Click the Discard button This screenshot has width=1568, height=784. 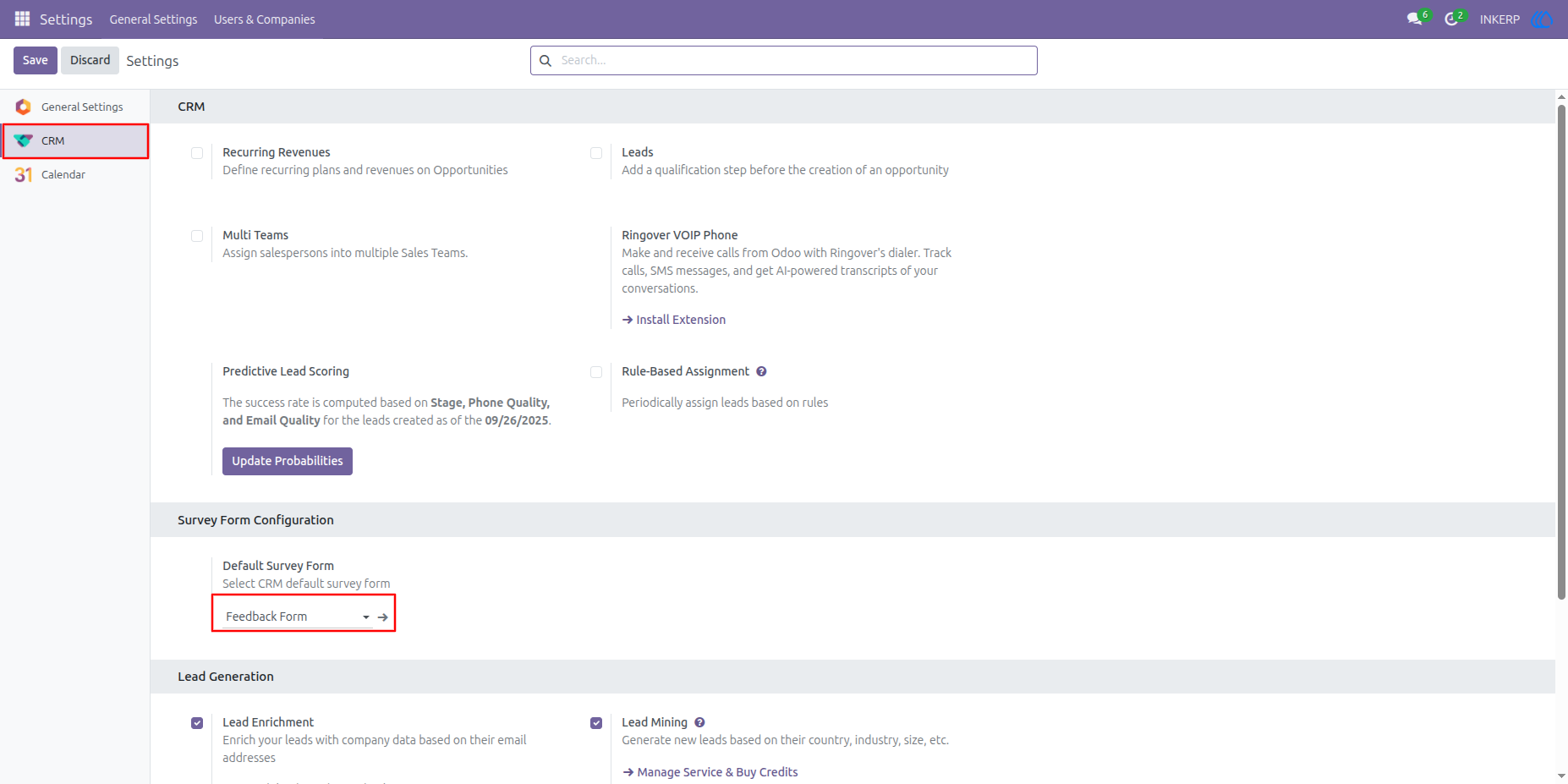pyautogui.click(x=90, y=60)
